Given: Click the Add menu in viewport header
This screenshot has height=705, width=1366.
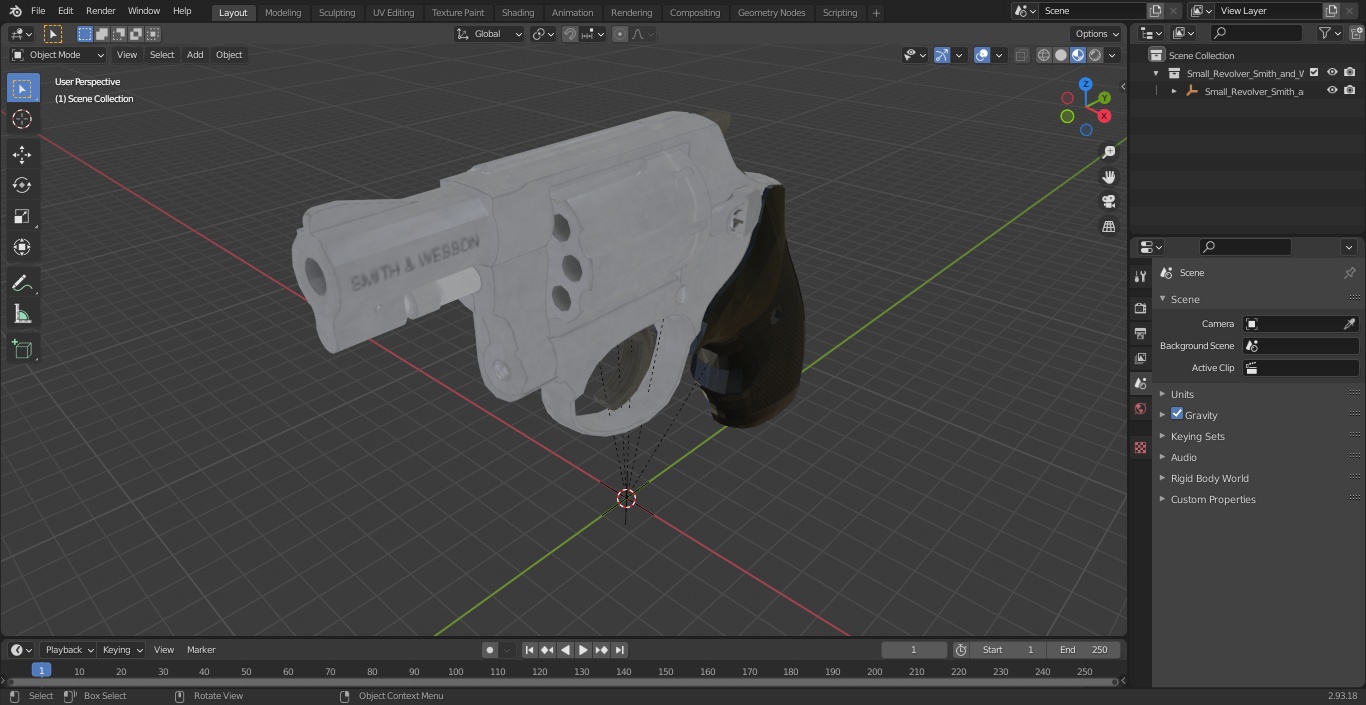Looking at the screenshot, I should [195, 55].
